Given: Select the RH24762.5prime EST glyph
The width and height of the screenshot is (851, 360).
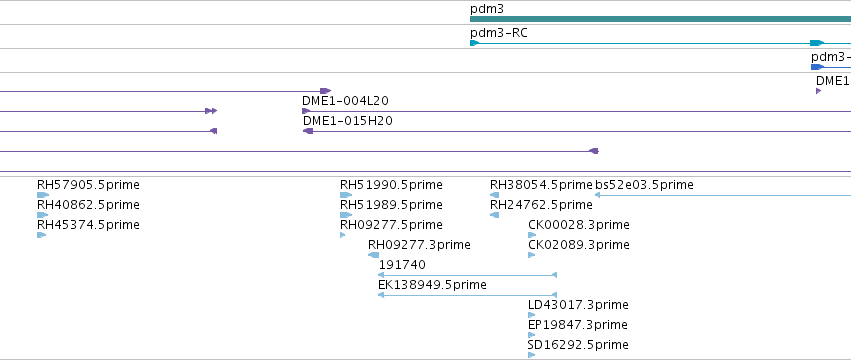Looking at the screenshot, I should [x=494, y=215].
